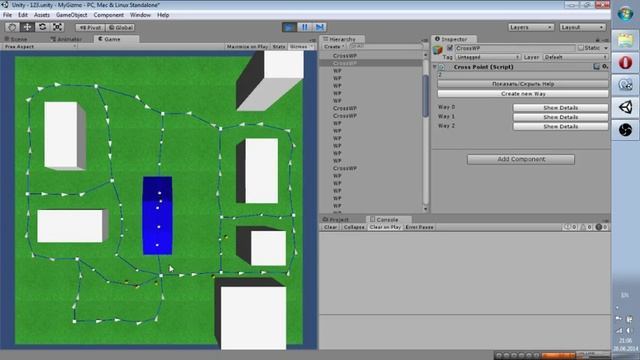Open the File menu
The width and height of the screenshot is (640, 360).
coord(7,15)
